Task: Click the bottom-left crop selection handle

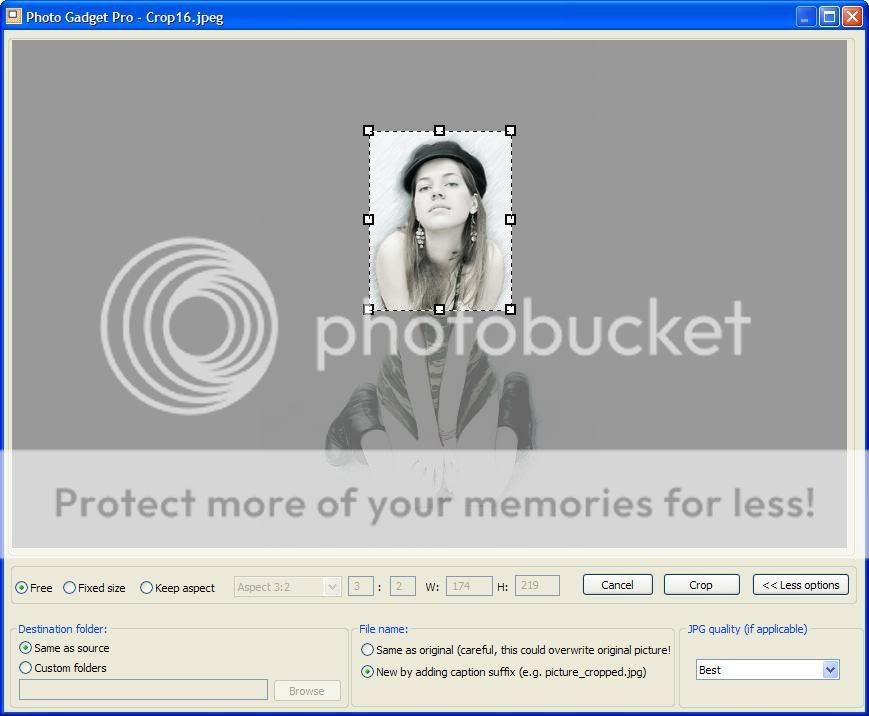Action: (x=368, y=309)
